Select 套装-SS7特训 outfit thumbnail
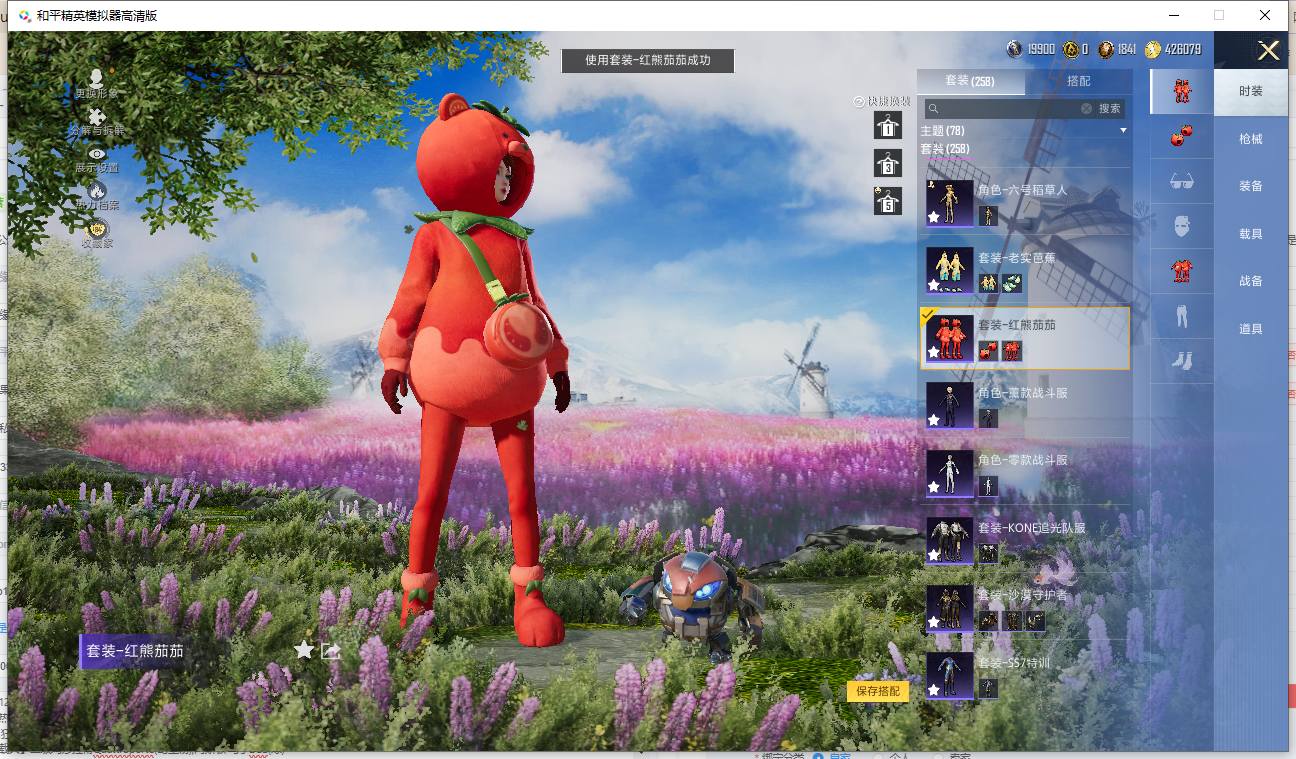 (x=949, y=675)
